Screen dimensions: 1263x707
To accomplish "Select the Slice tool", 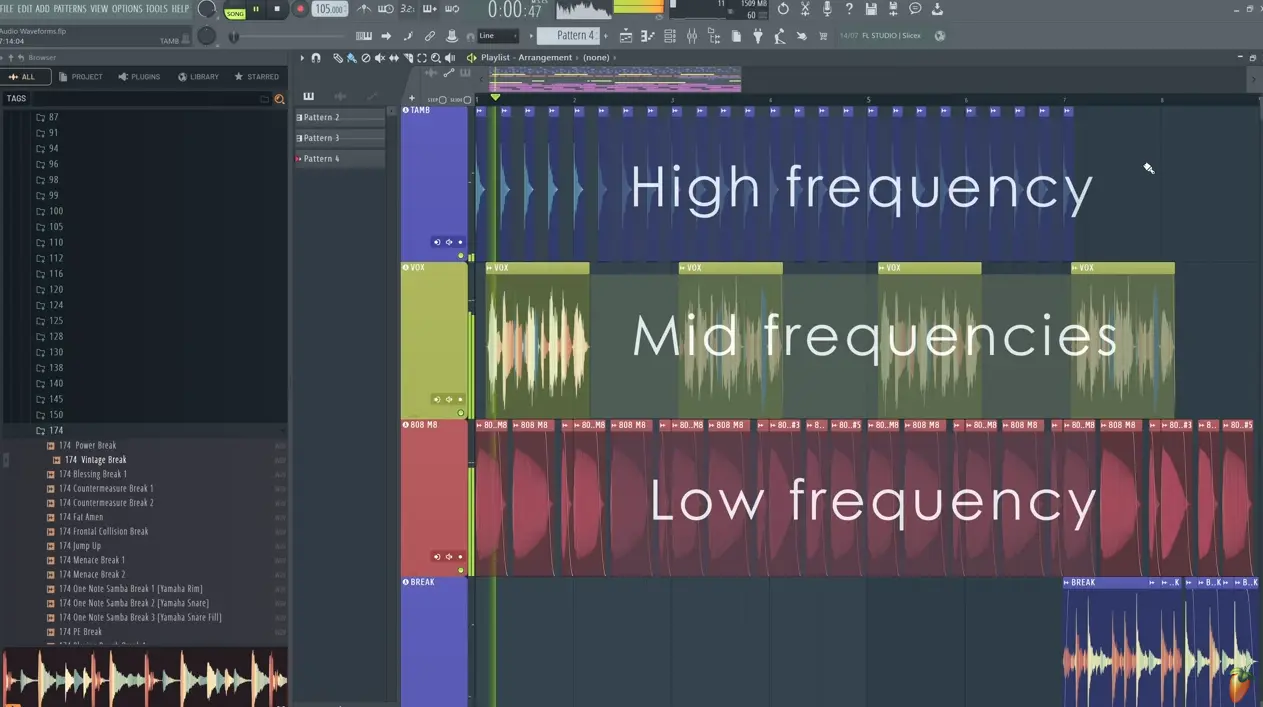I will [407, 58].
